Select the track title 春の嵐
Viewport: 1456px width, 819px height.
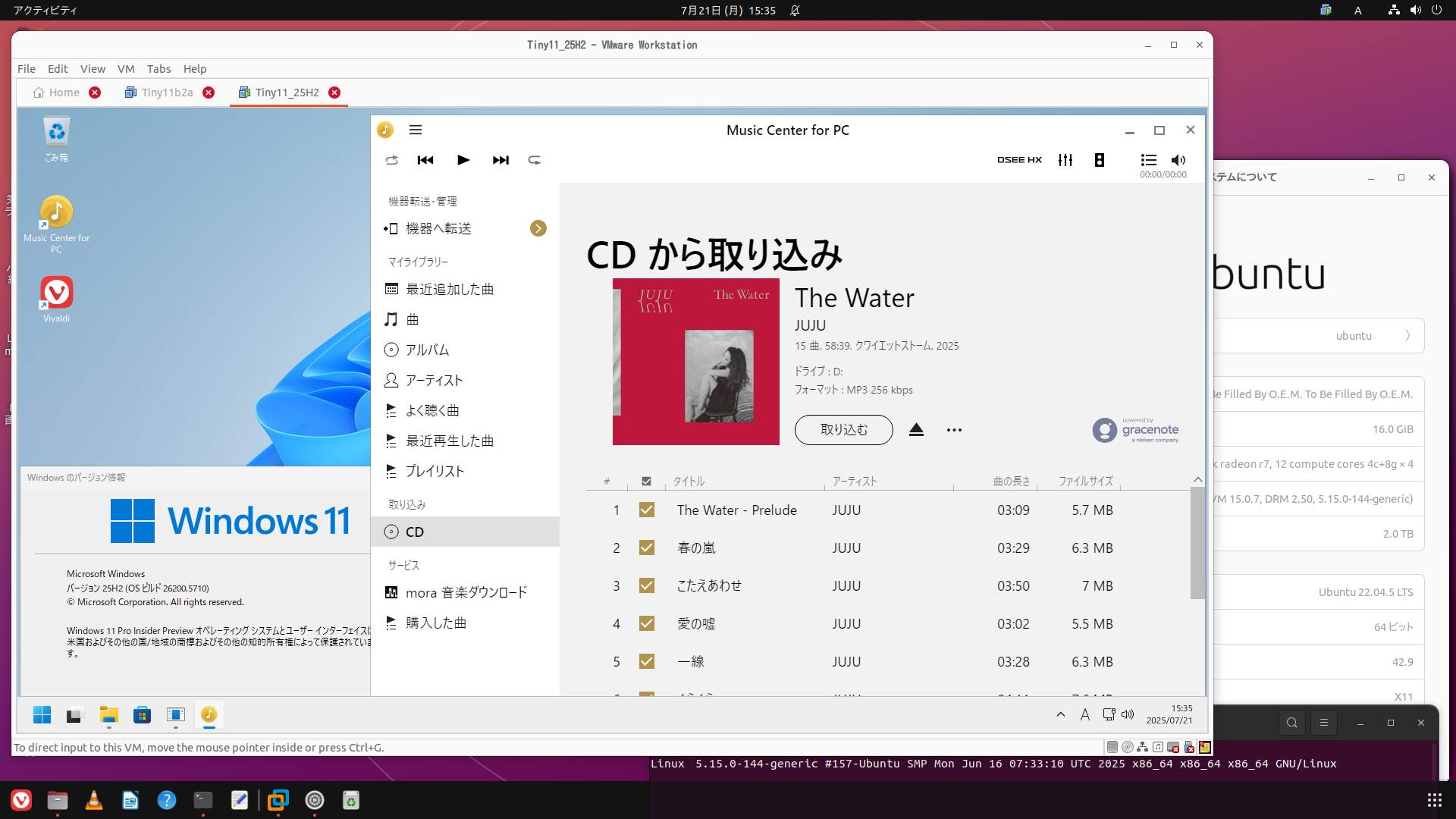[x=696, y=548]
